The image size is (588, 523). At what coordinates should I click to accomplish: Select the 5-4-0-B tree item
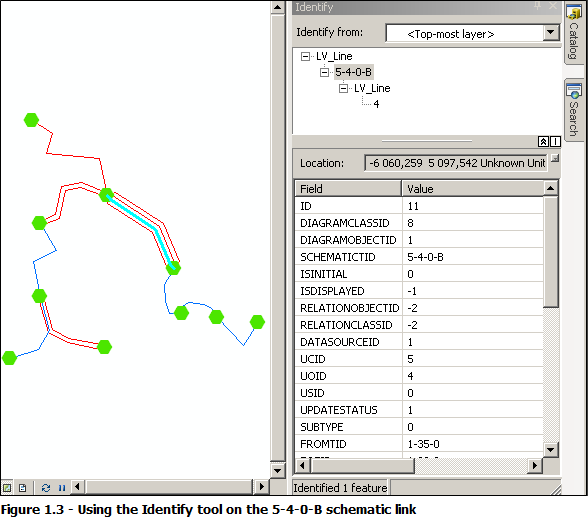pyautogui.click(x=353, y=72)
